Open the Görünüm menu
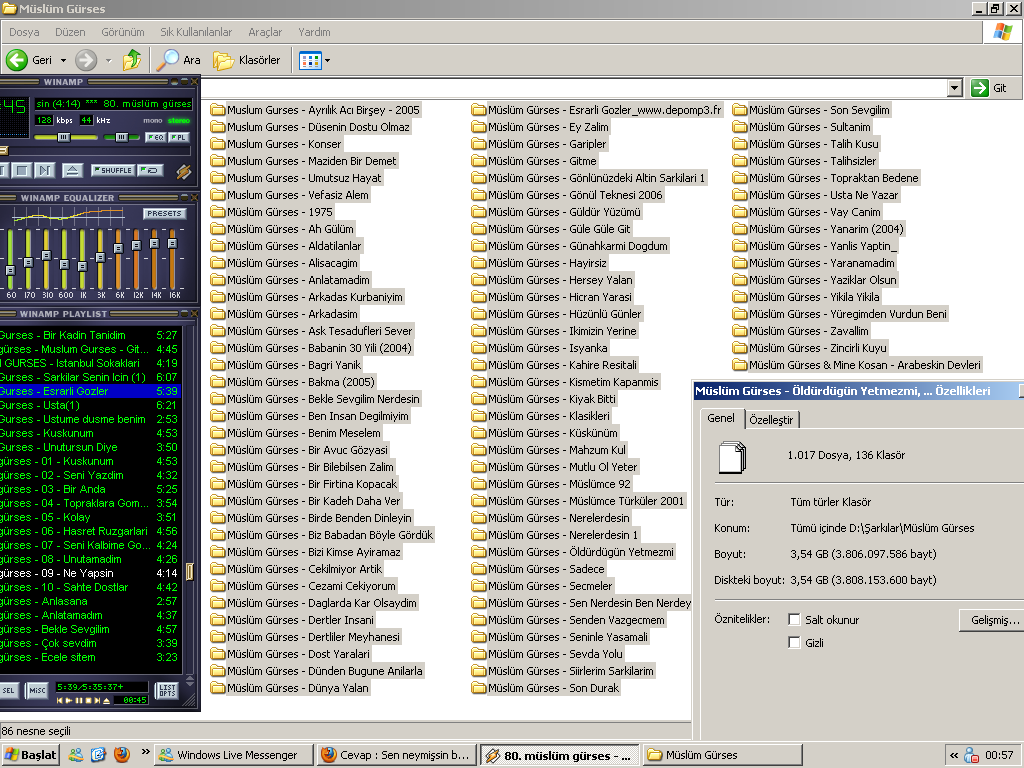This screenshot has height=768, width=1024. pos(123,32)
